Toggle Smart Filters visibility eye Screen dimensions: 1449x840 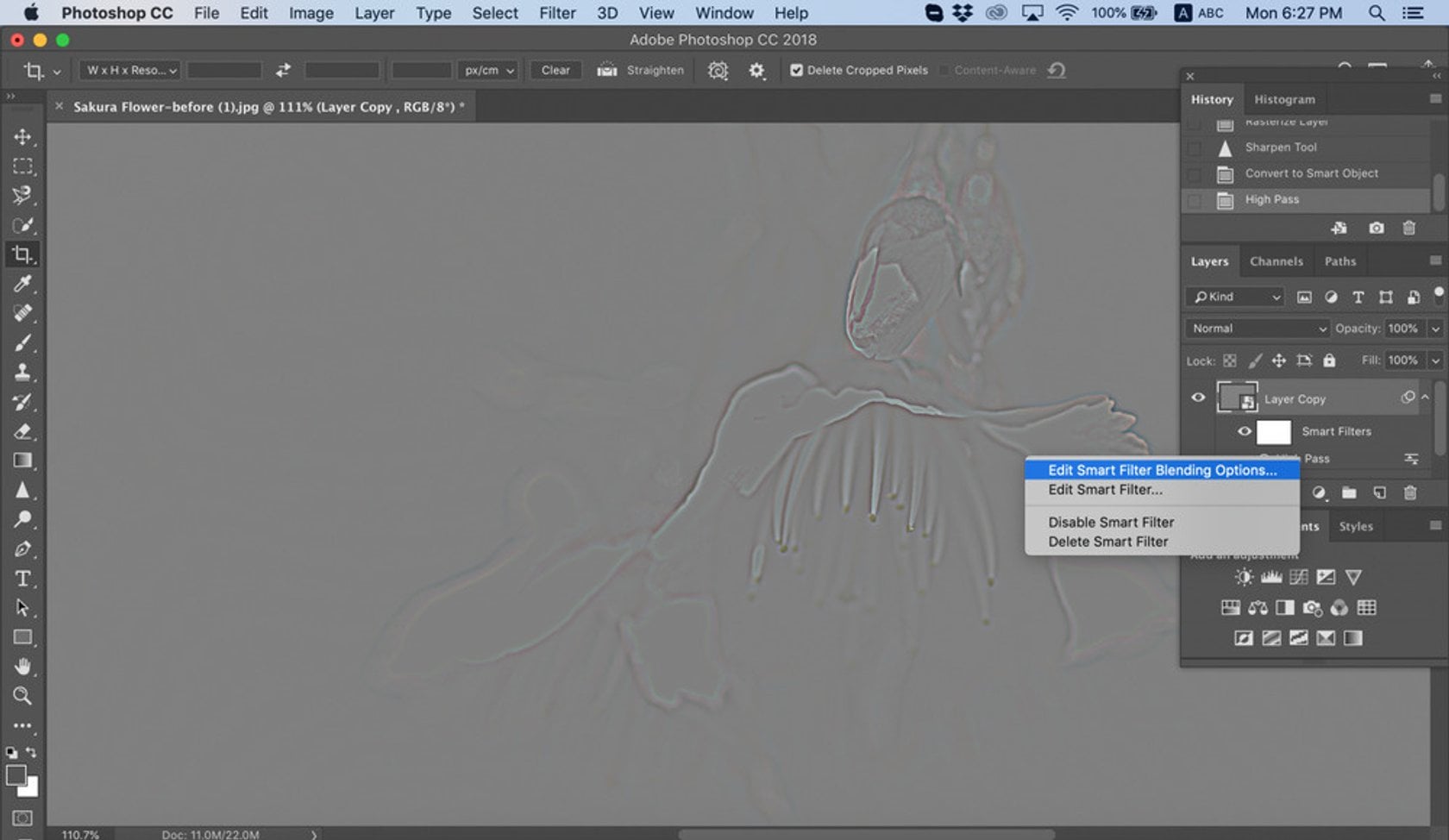(1244, 431)
